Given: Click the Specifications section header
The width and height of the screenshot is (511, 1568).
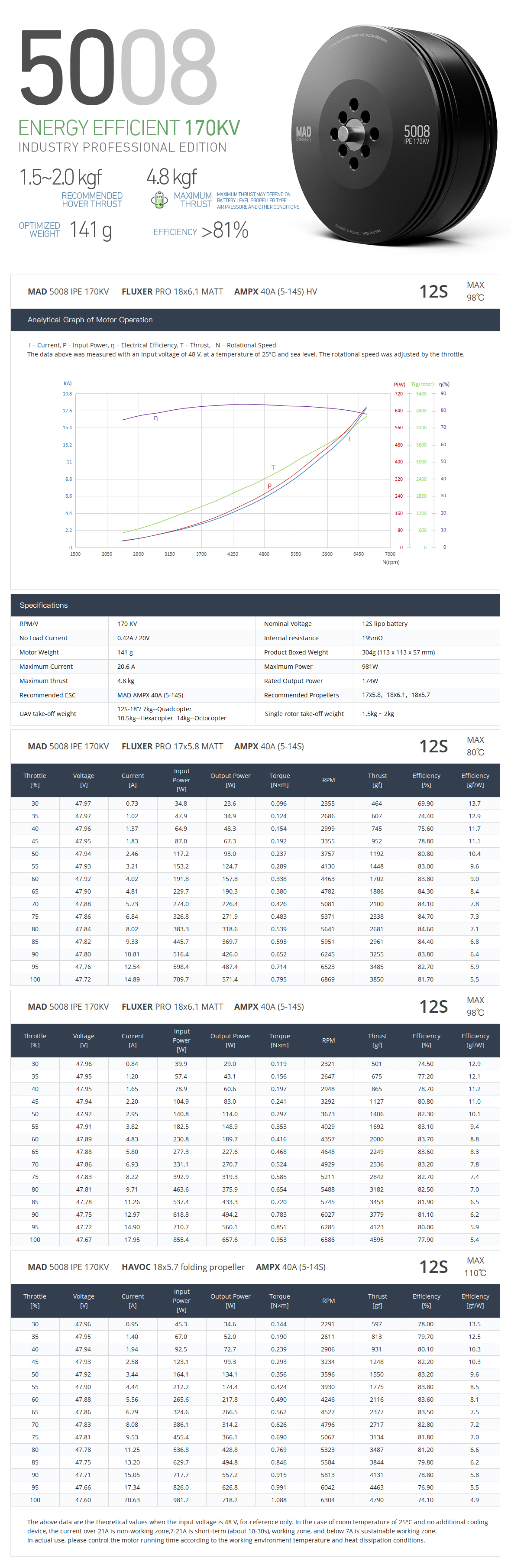Looking at the screenshot, I should (x=44, y=605).
